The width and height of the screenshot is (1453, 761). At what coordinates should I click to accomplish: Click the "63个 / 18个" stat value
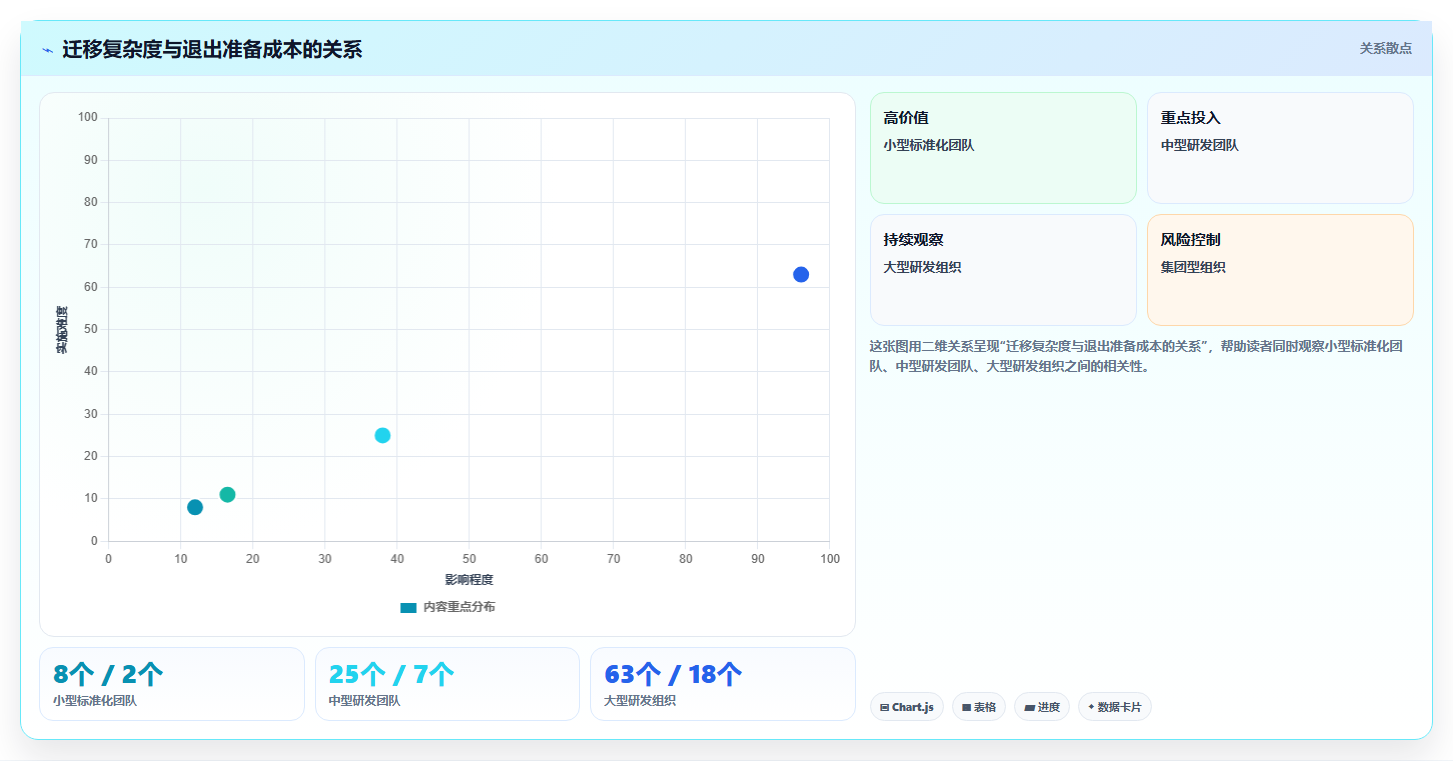tap(673, 675)
